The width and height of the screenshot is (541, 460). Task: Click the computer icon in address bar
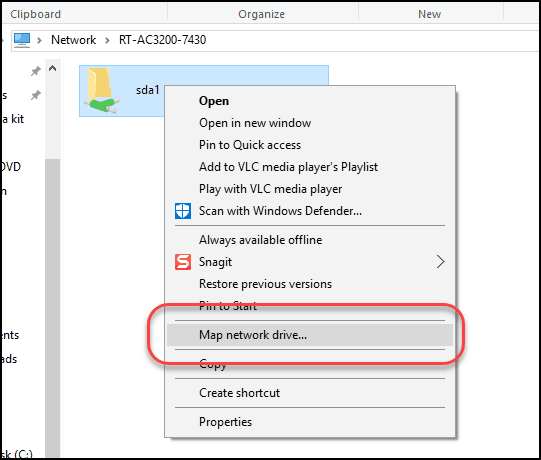point(22,40)
